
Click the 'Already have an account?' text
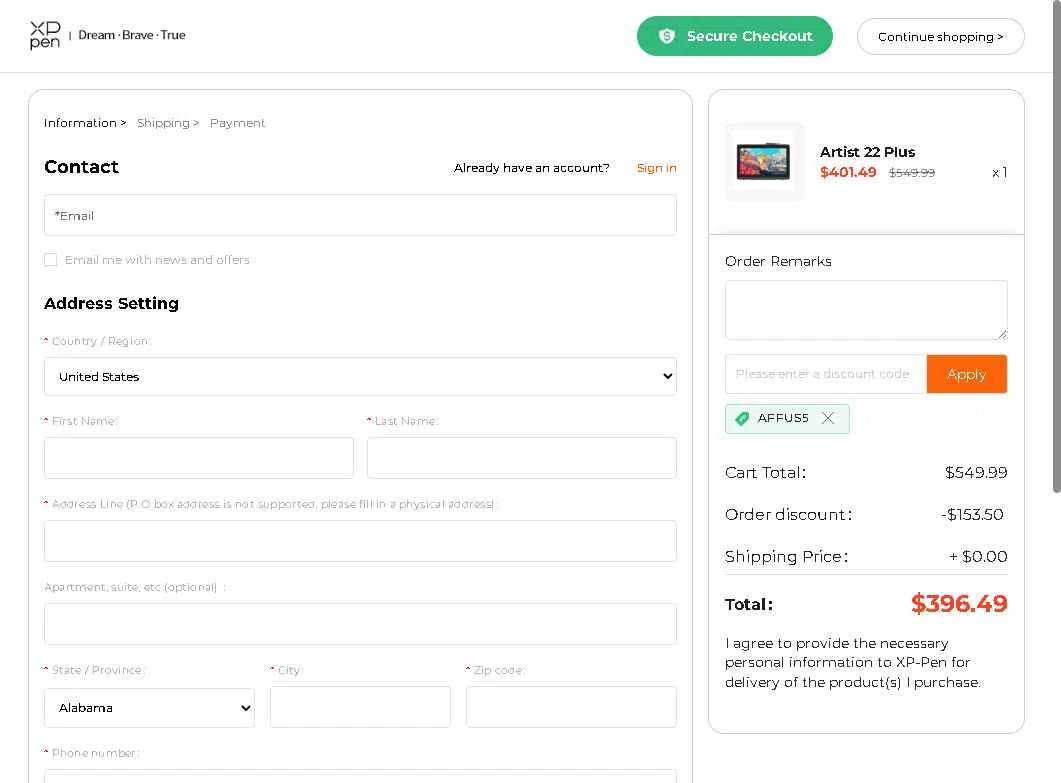click(531, 168)
